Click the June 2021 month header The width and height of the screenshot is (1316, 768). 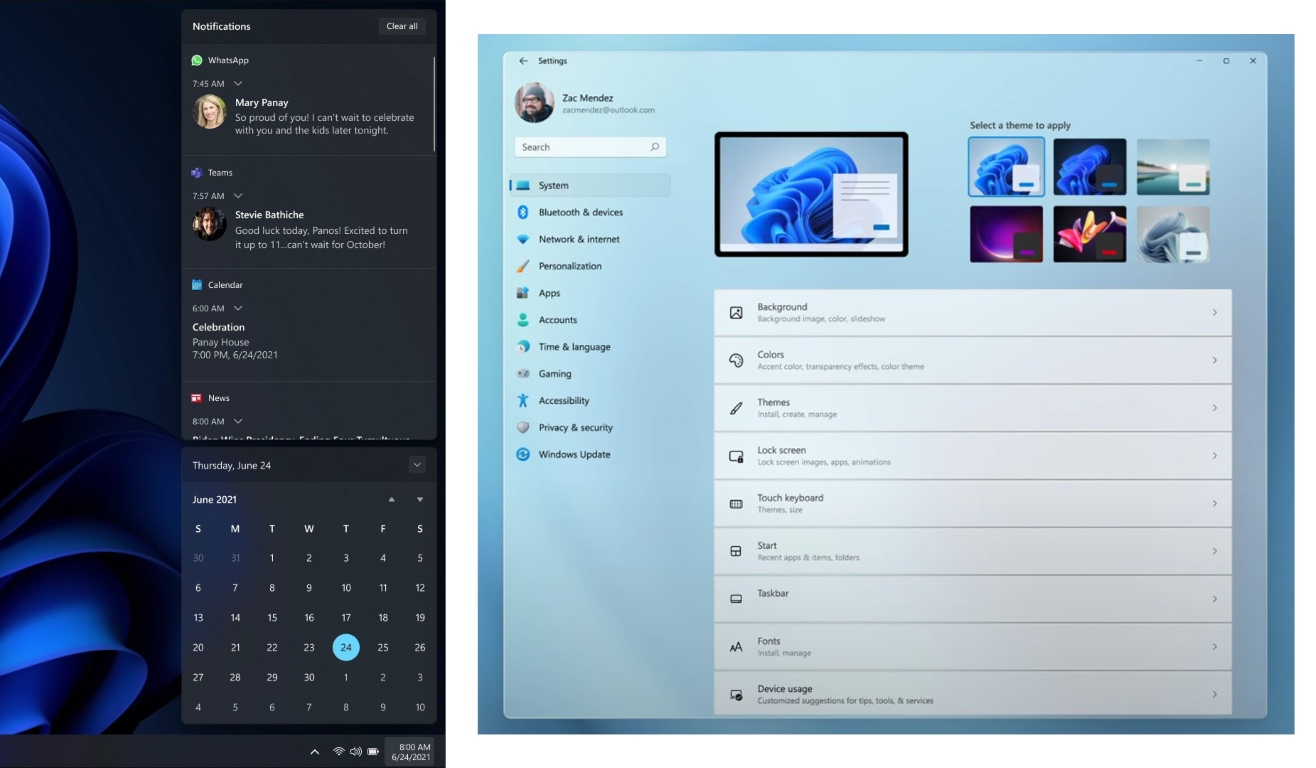214,499
